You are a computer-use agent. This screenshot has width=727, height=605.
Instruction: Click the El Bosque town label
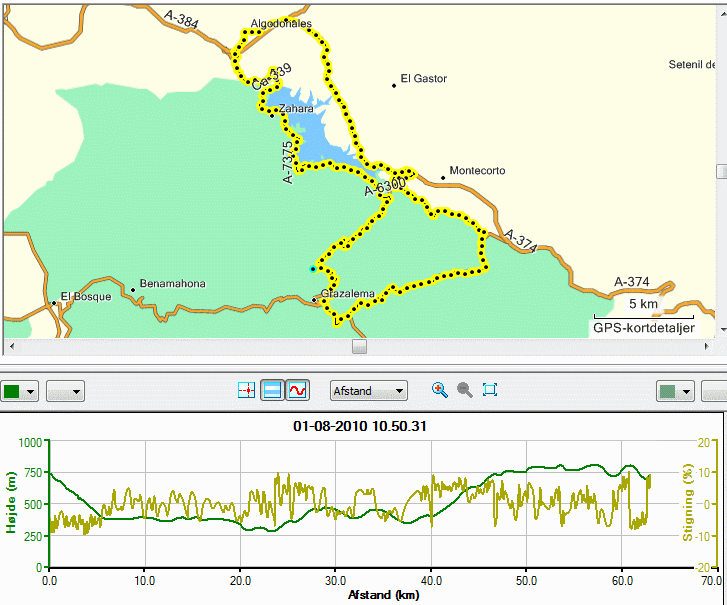pyautogui.click(x=86, y=297)
